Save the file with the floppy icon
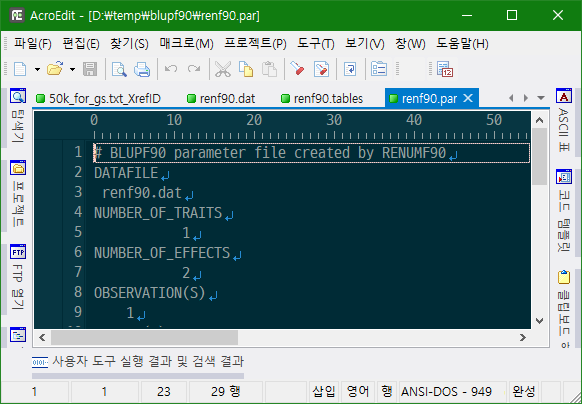Viewport: 582px width, 404px height. 90,69
